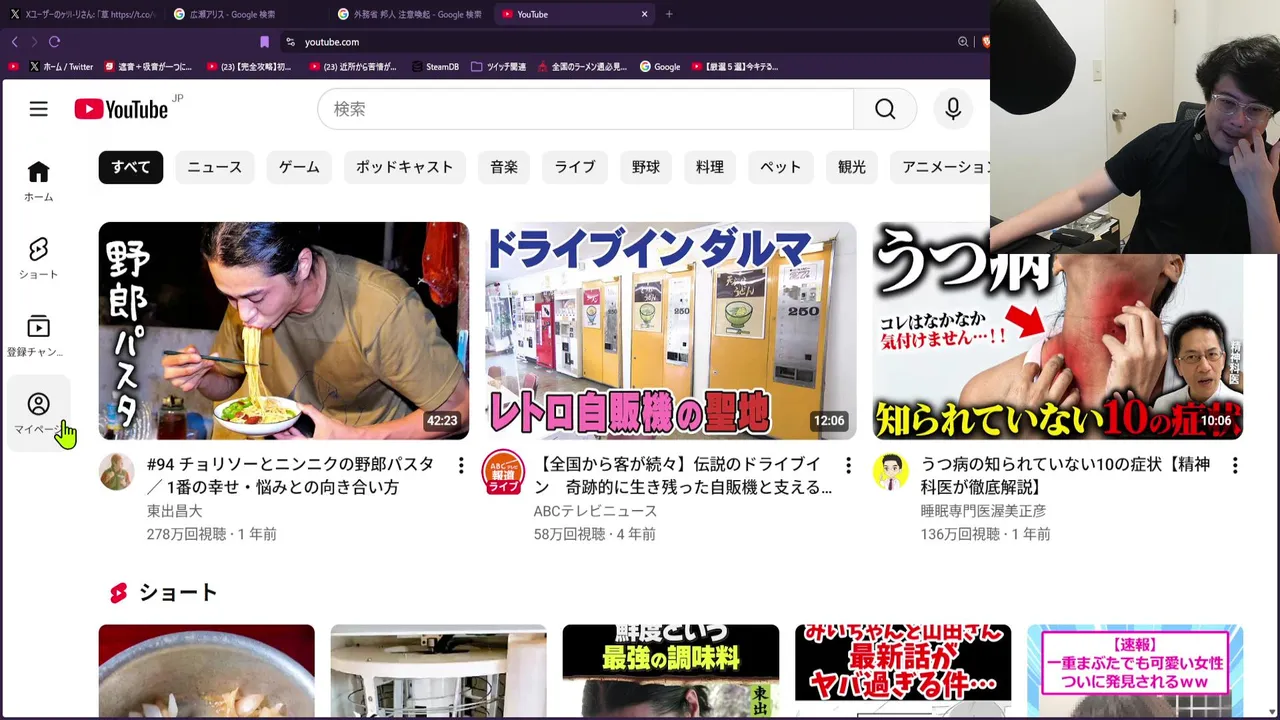Select 野球 filter chip

[x=646, y=167]
